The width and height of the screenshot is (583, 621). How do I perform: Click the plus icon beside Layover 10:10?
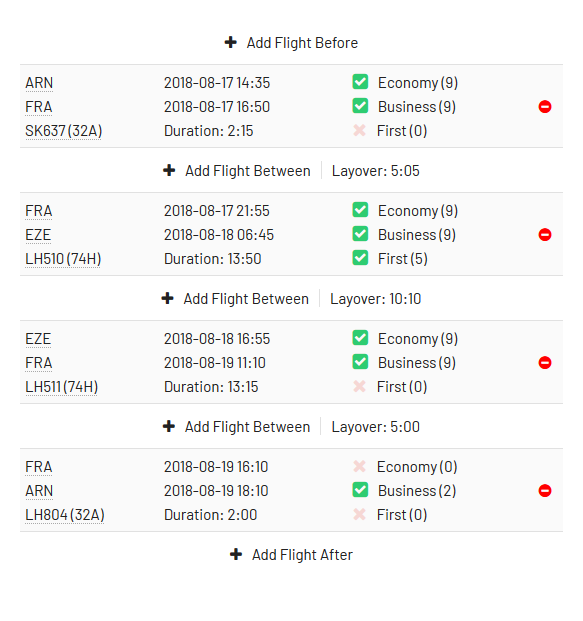coord(167,298)
